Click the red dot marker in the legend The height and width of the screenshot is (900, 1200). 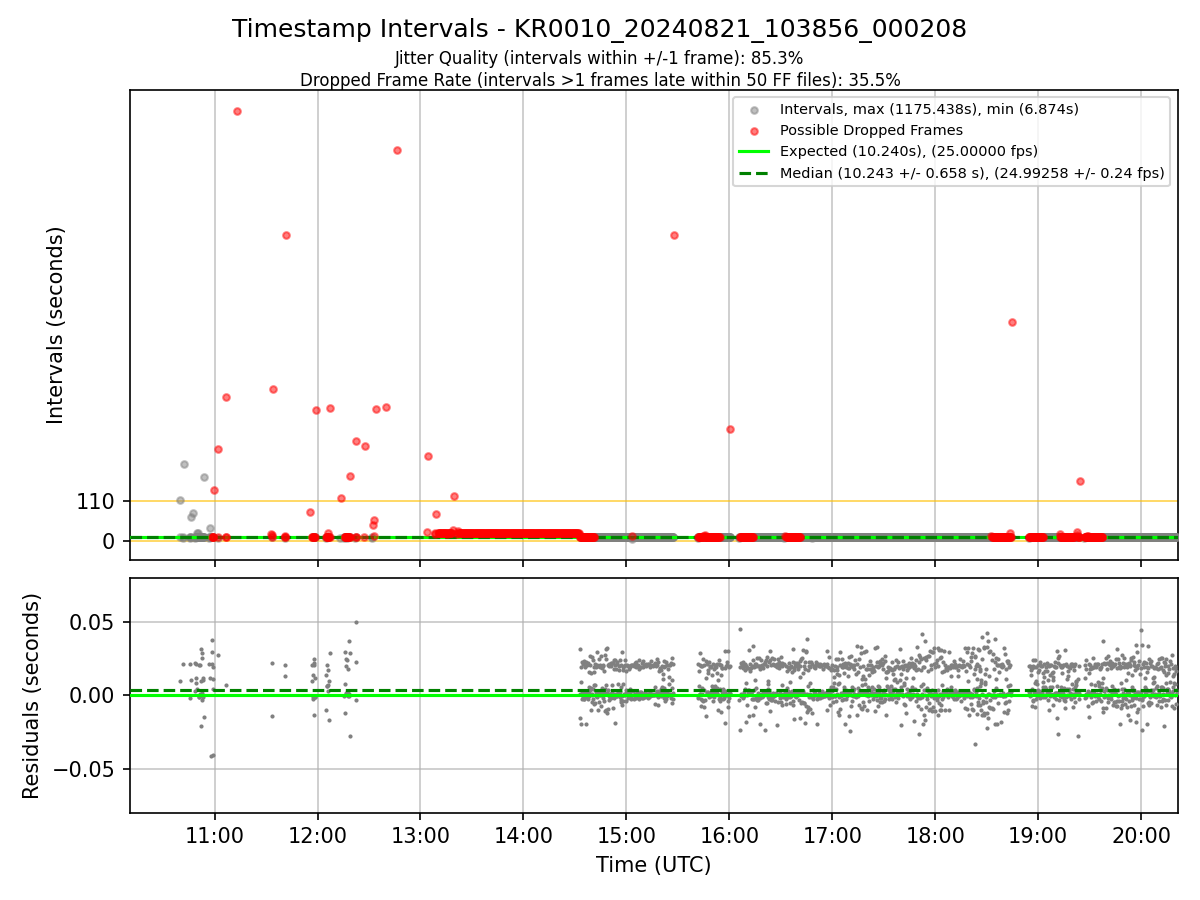click(x=754, y=131)
